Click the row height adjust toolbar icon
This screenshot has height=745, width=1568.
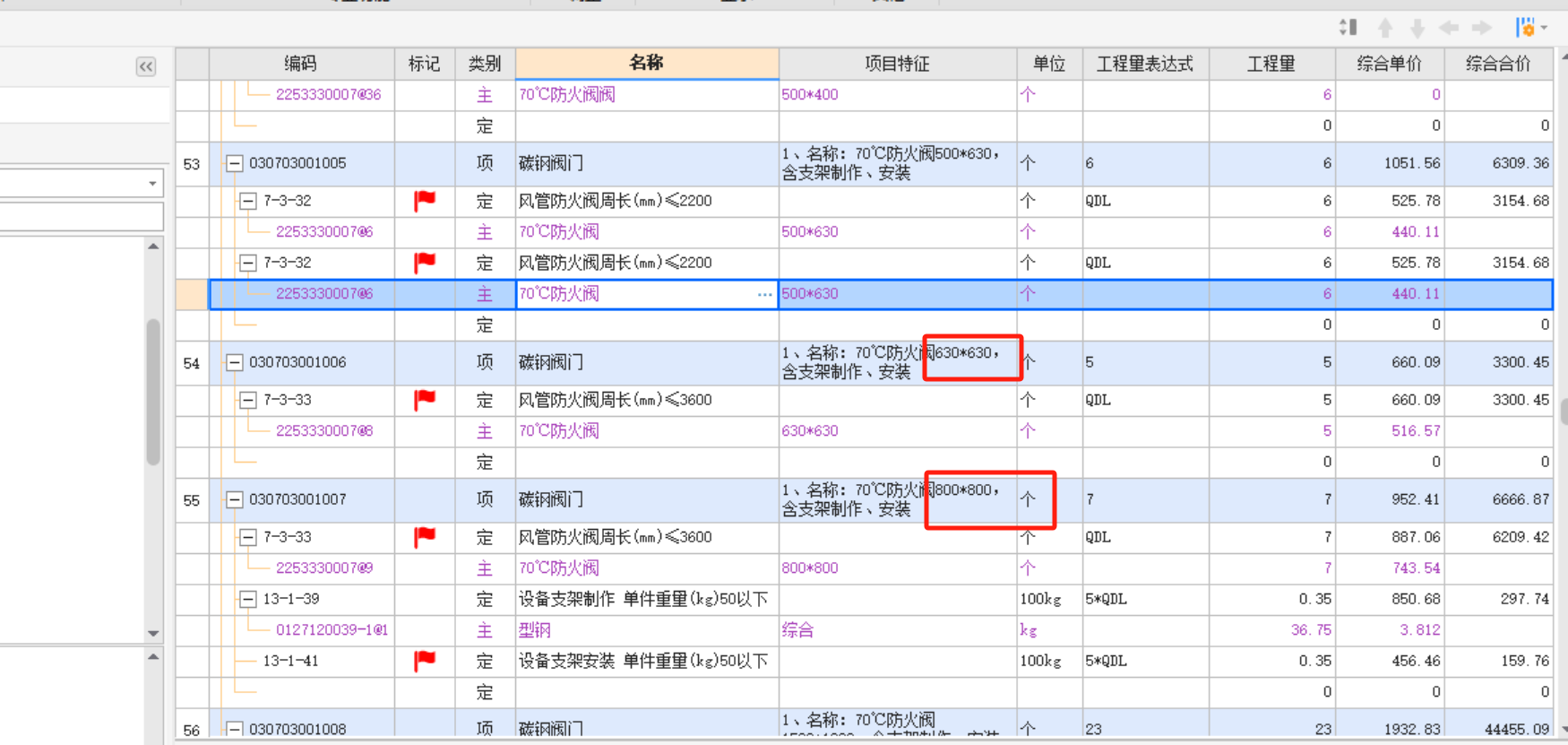click(x=1348, y=28)
